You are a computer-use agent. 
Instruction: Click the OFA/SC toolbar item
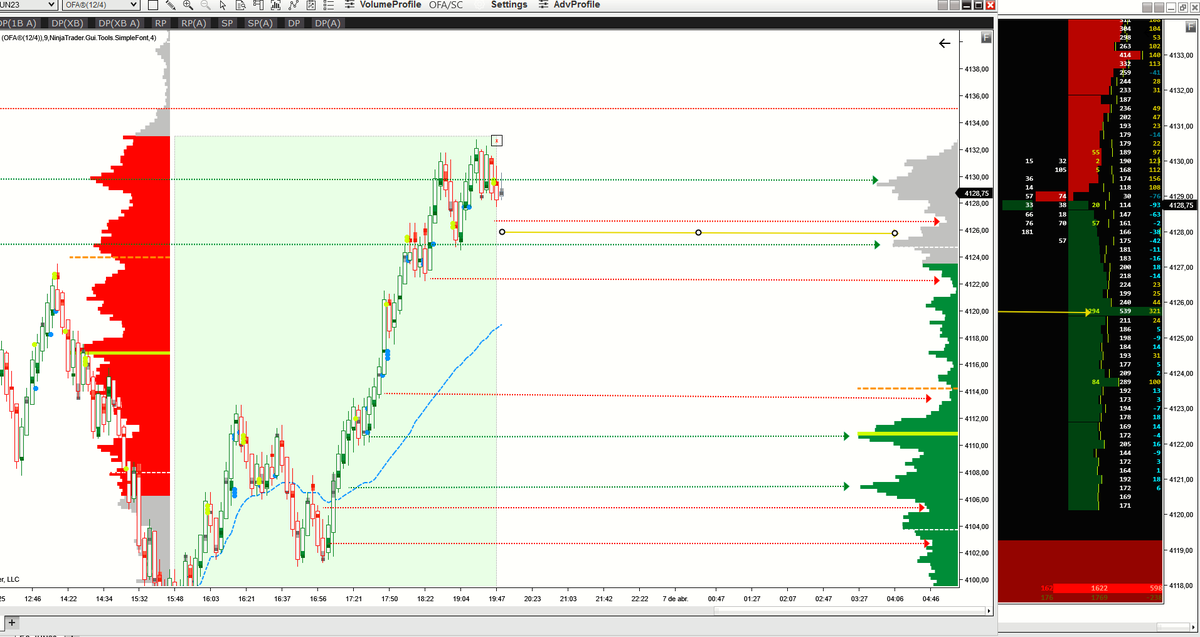pyautogui.click(x=445, y=5)
